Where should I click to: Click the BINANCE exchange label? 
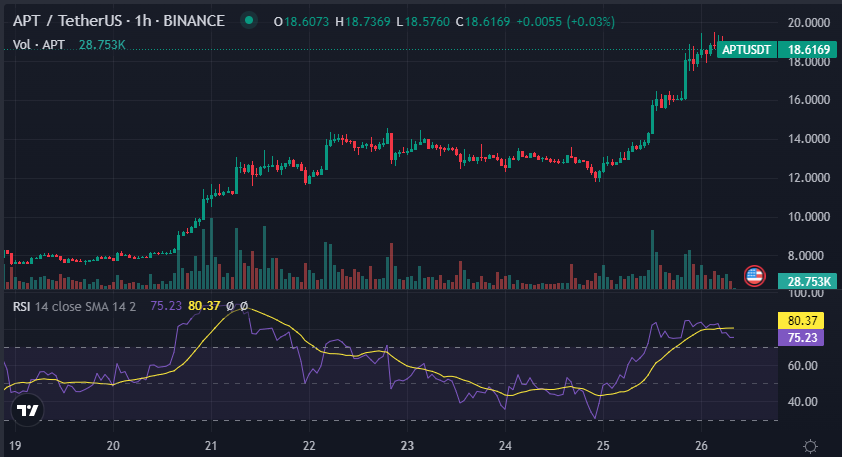(194, 21)
